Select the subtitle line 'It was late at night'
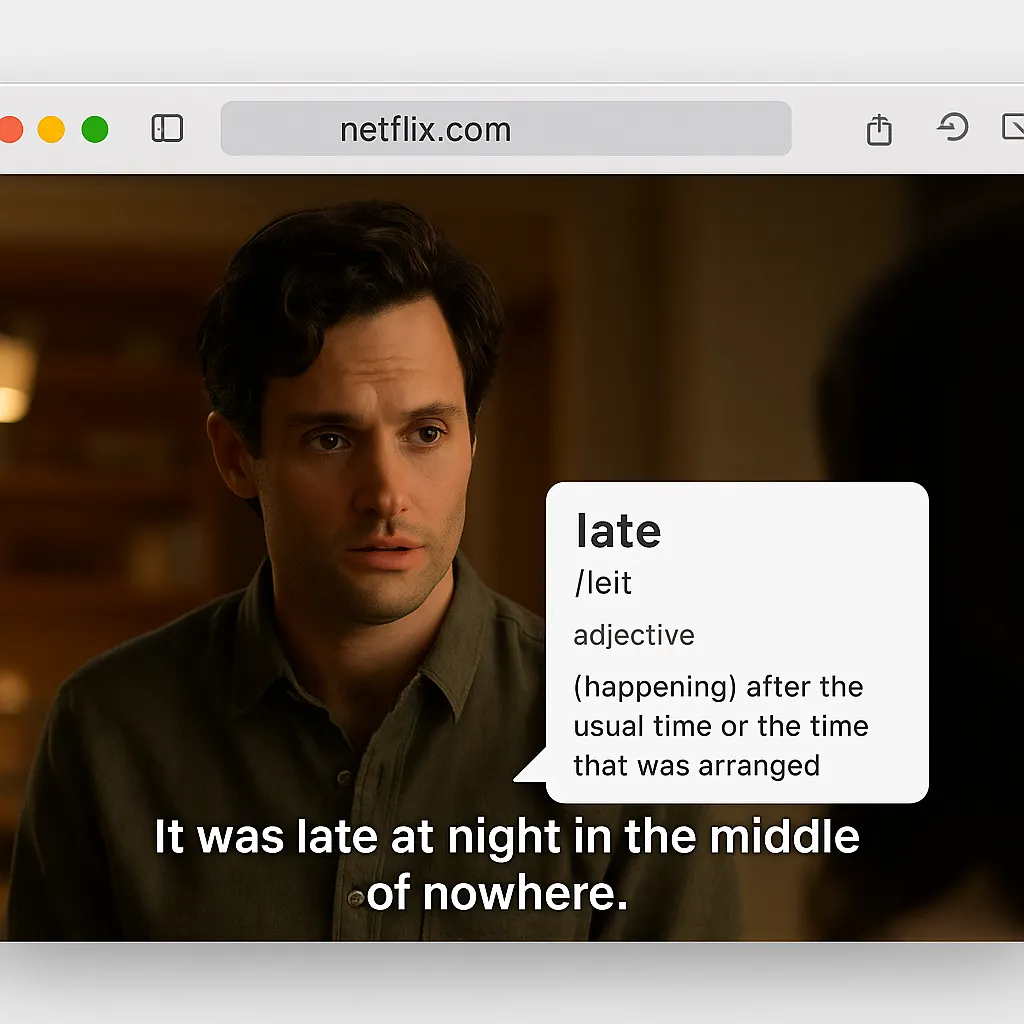Image resolution: width=1024 pixels, height=1024 pixels. point(508,836)
